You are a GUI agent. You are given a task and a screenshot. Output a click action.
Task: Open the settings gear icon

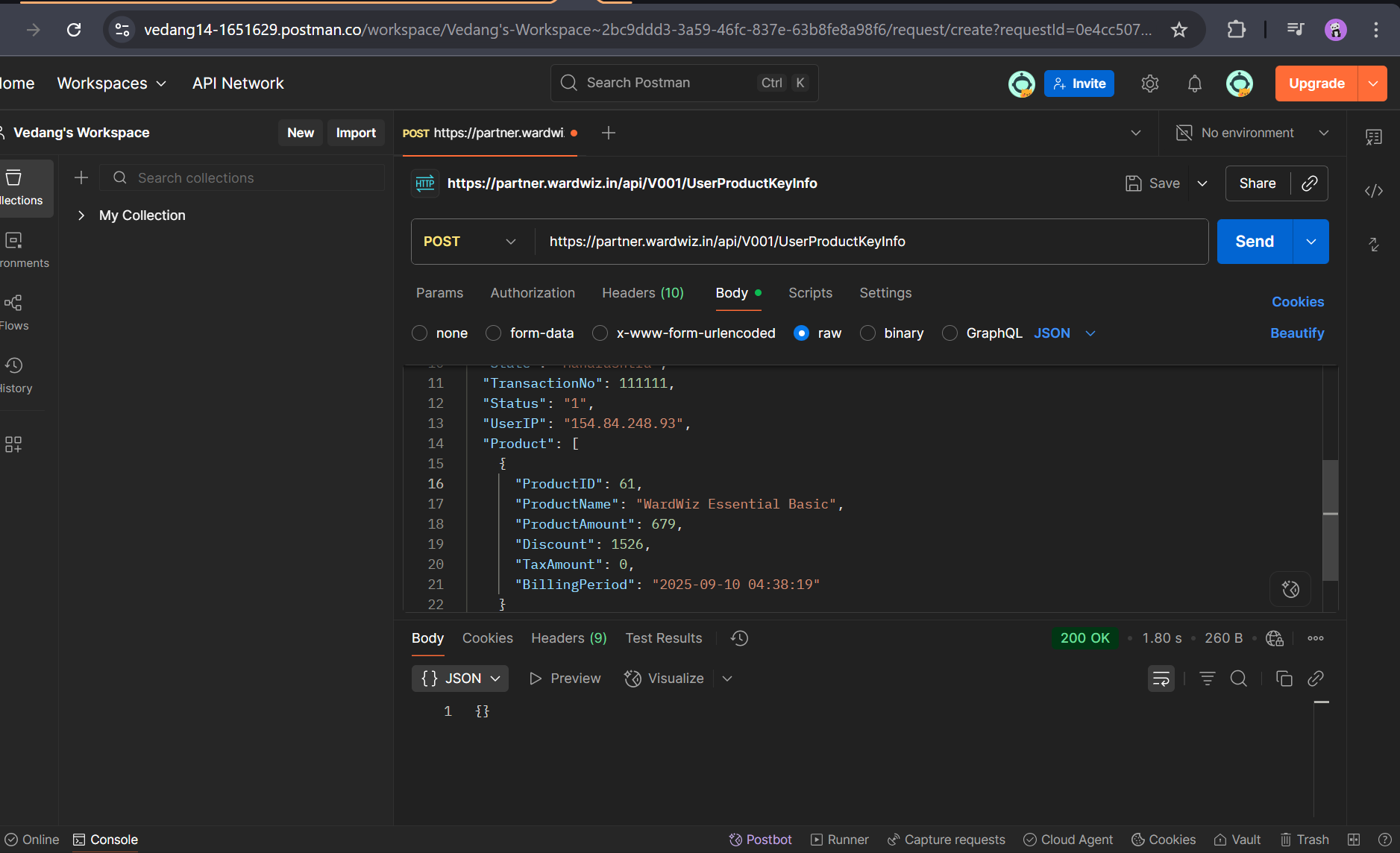click(x=1149, y=84)
